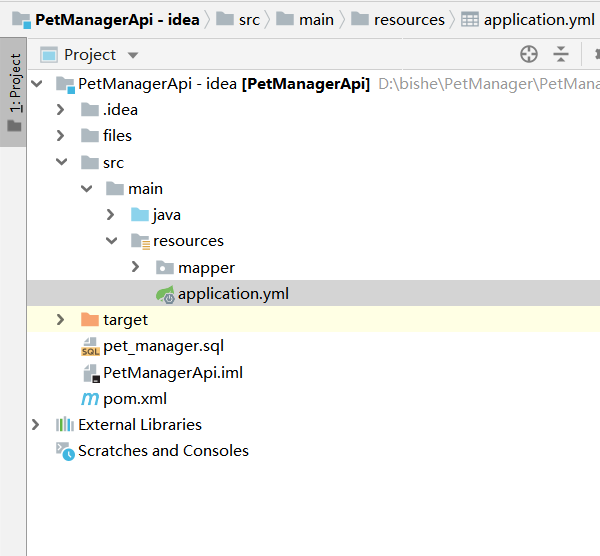The image size is (600, 556).
Task: Click the locate/scroll from source crosshair icon
Action: 529,54
